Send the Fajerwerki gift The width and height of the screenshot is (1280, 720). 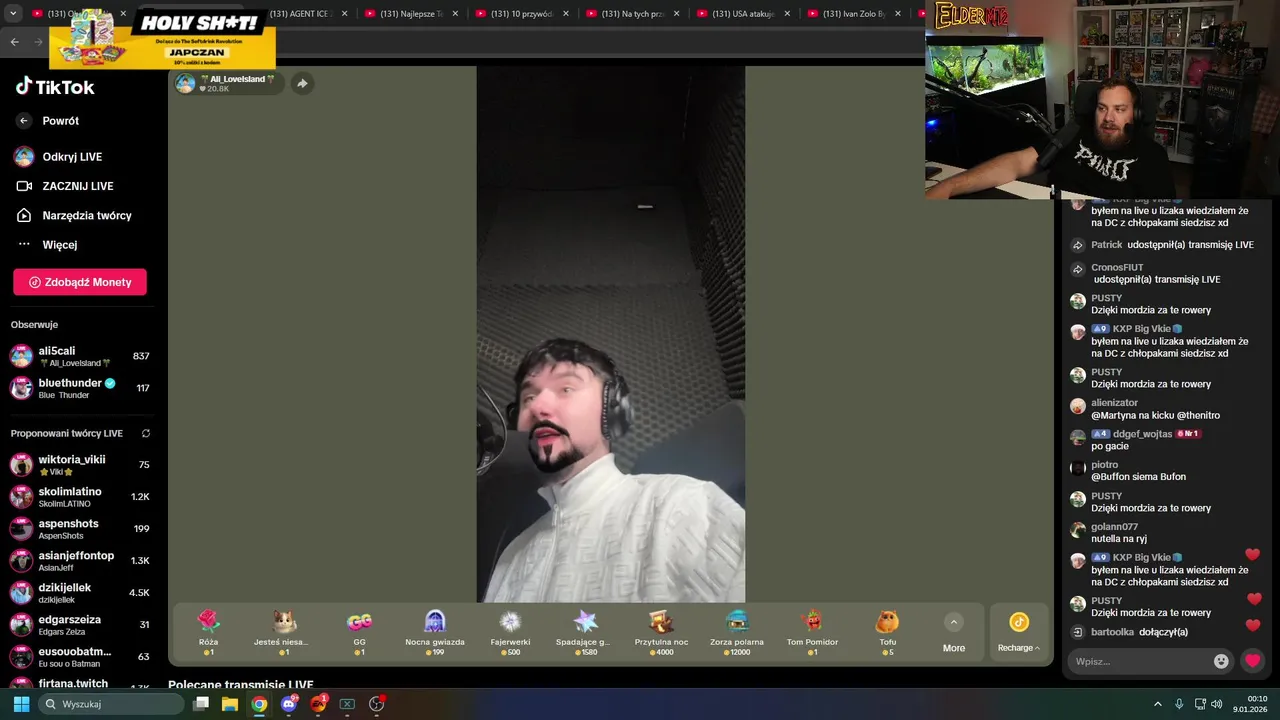(x=511, y=632)
